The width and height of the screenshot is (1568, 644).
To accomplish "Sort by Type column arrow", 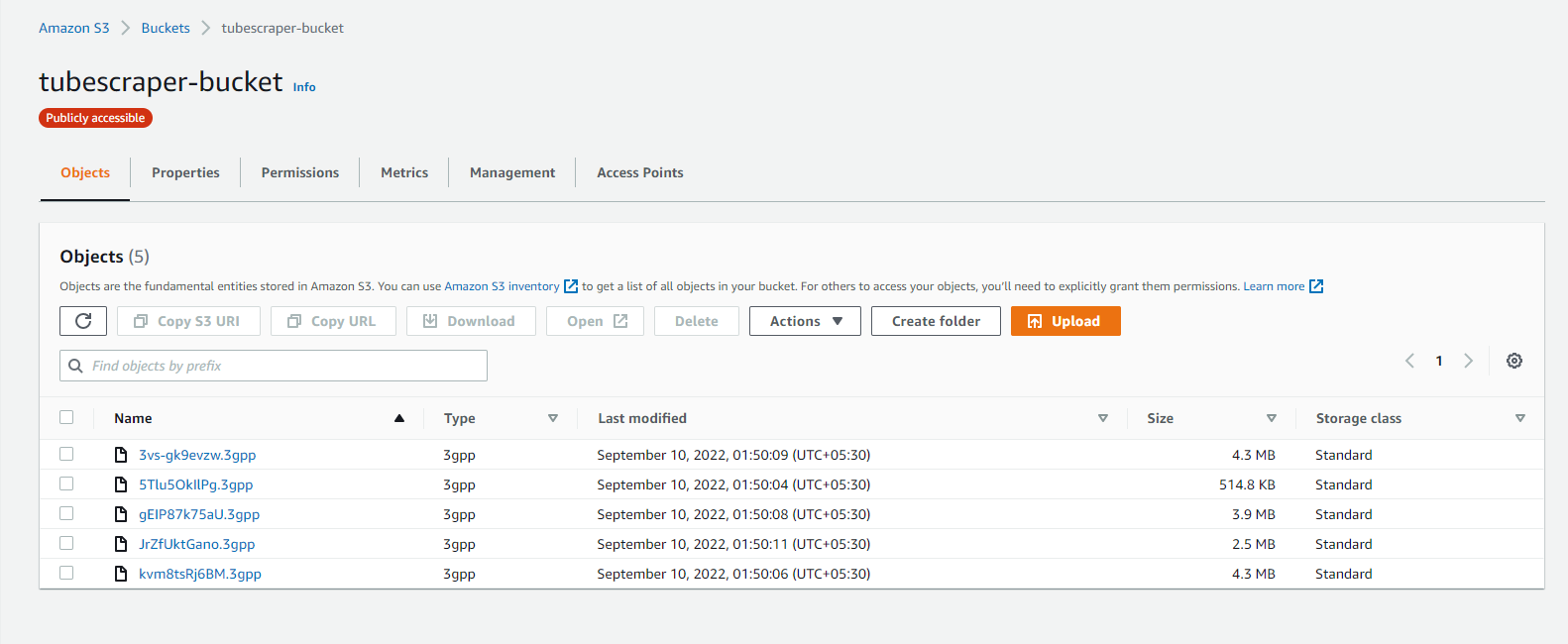I will (553, 418).
